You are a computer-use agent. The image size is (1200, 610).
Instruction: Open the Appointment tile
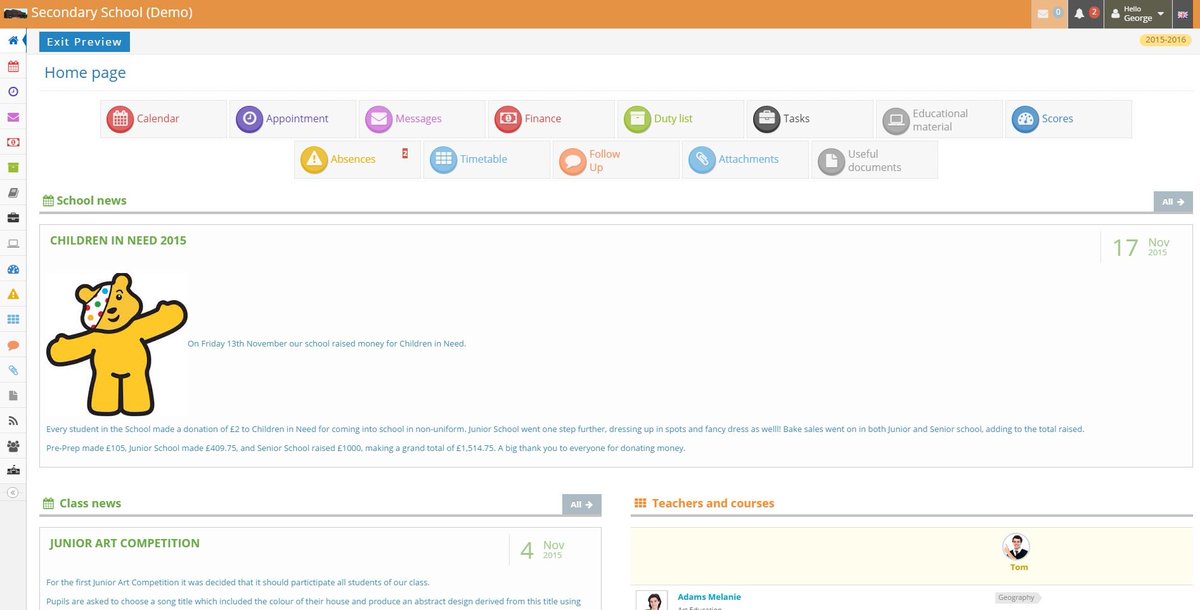coord(292,119)
